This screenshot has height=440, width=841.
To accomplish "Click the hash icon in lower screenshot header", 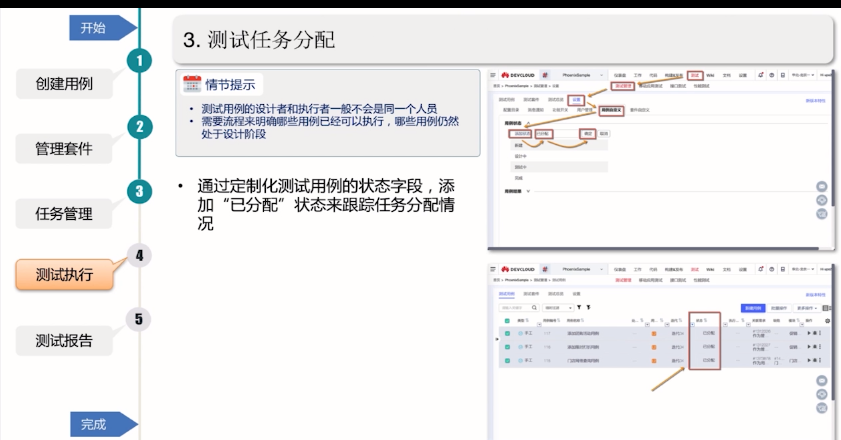I will point(545,269).
